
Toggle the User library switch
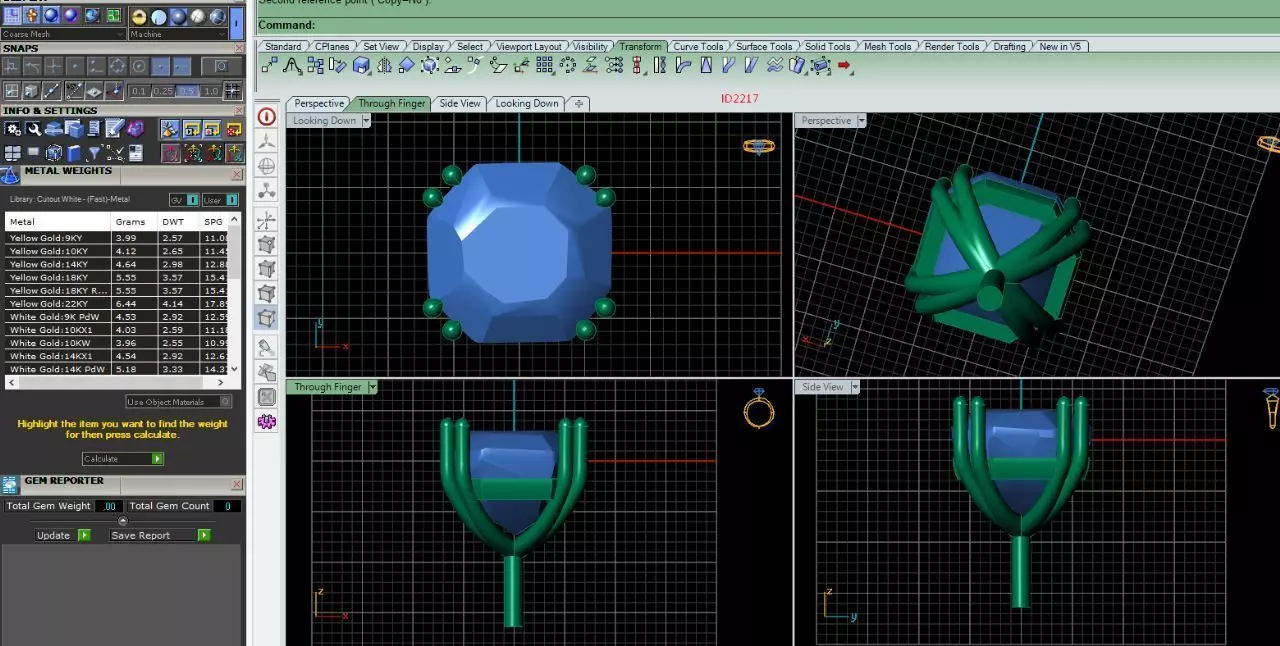pos(220,200)
